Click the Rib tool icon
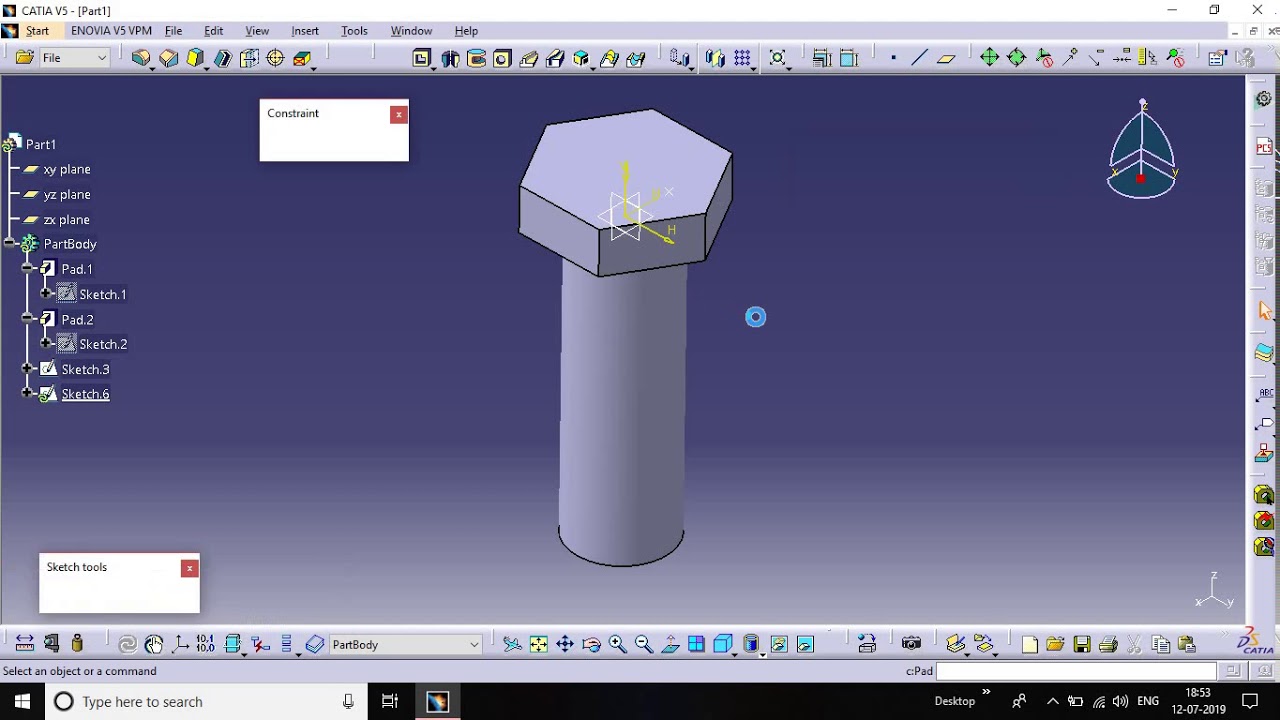Image resolution: width=1280 pixels, height=720 pixels. (529, 58)
